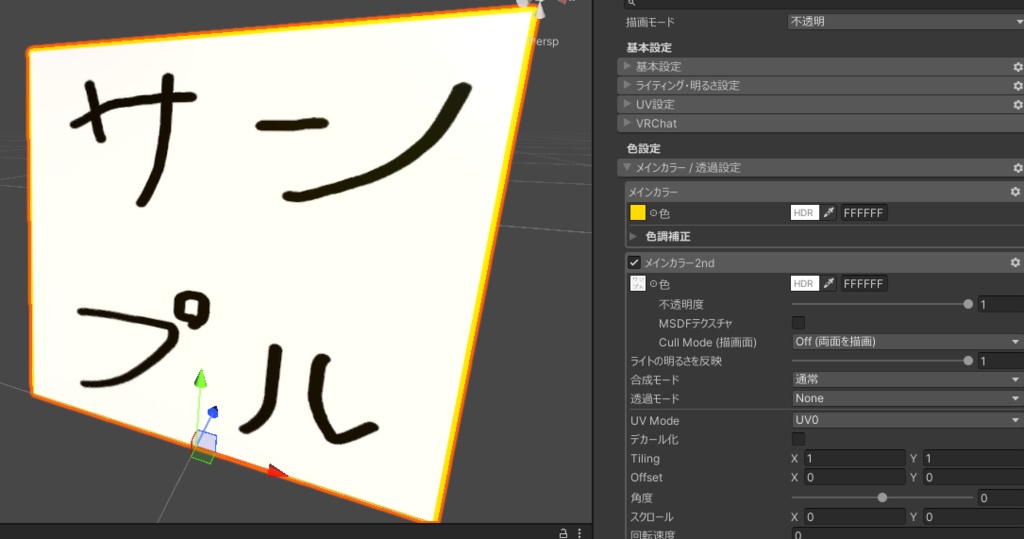The width and height of the screenshot is (1024, 539).
Task: Click the 色設定 heading text
Action: pyautogui.click(x=644, y=149)
